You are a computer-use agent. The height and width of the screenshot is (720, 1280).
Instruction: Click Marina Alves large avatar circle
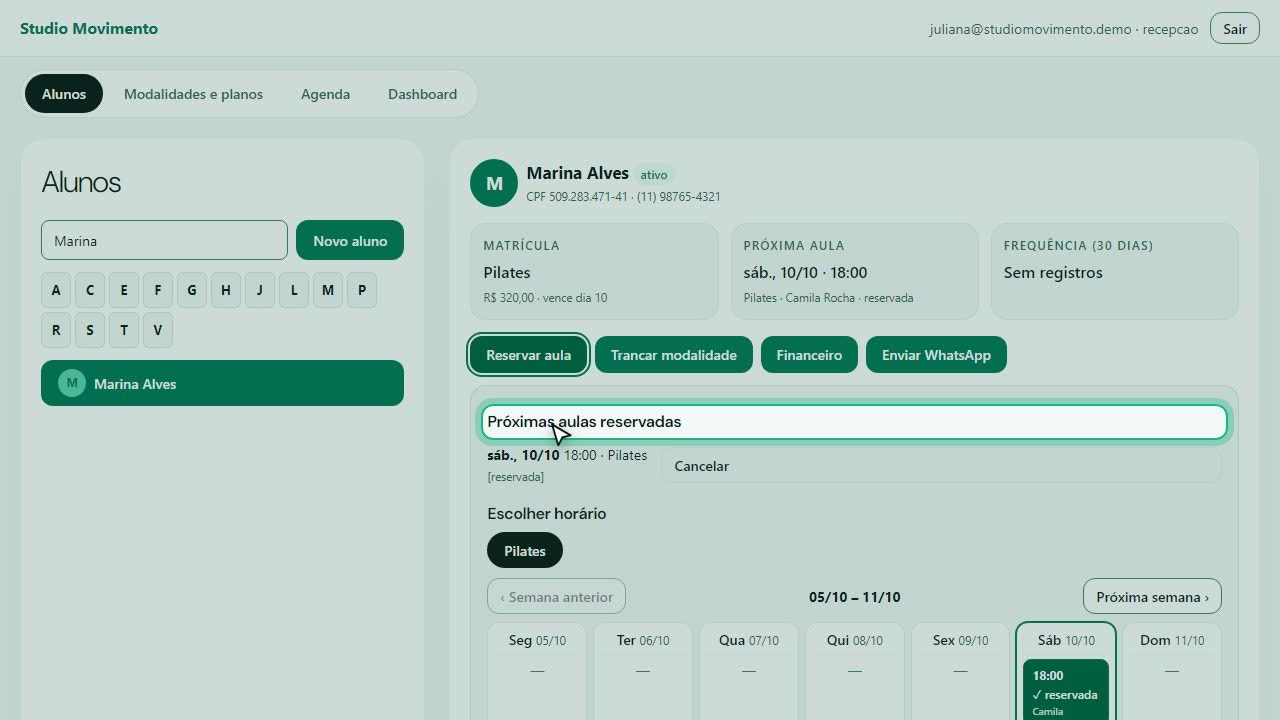point(494,183)
